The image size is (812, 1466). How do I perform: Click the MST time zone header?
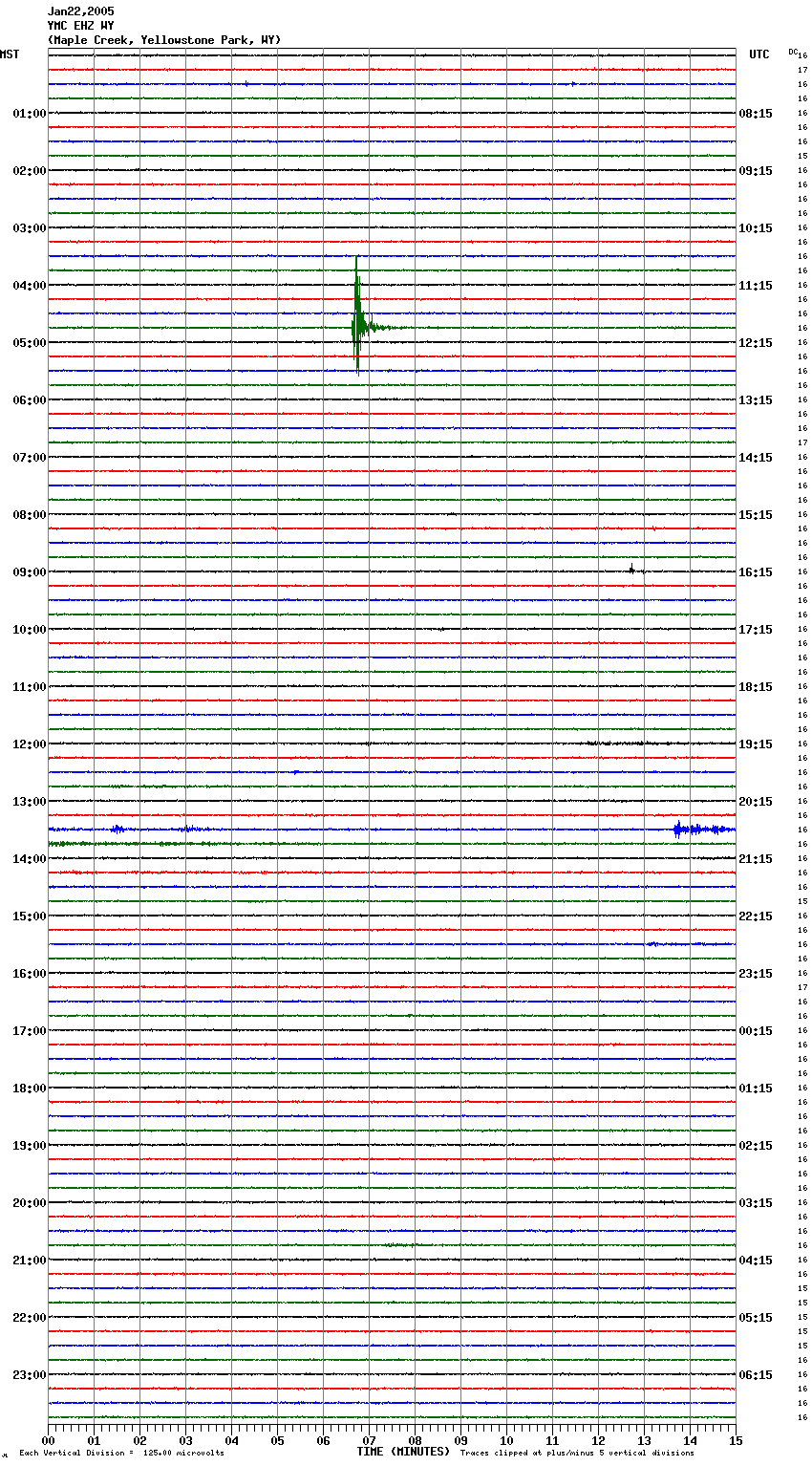(10, 54)
